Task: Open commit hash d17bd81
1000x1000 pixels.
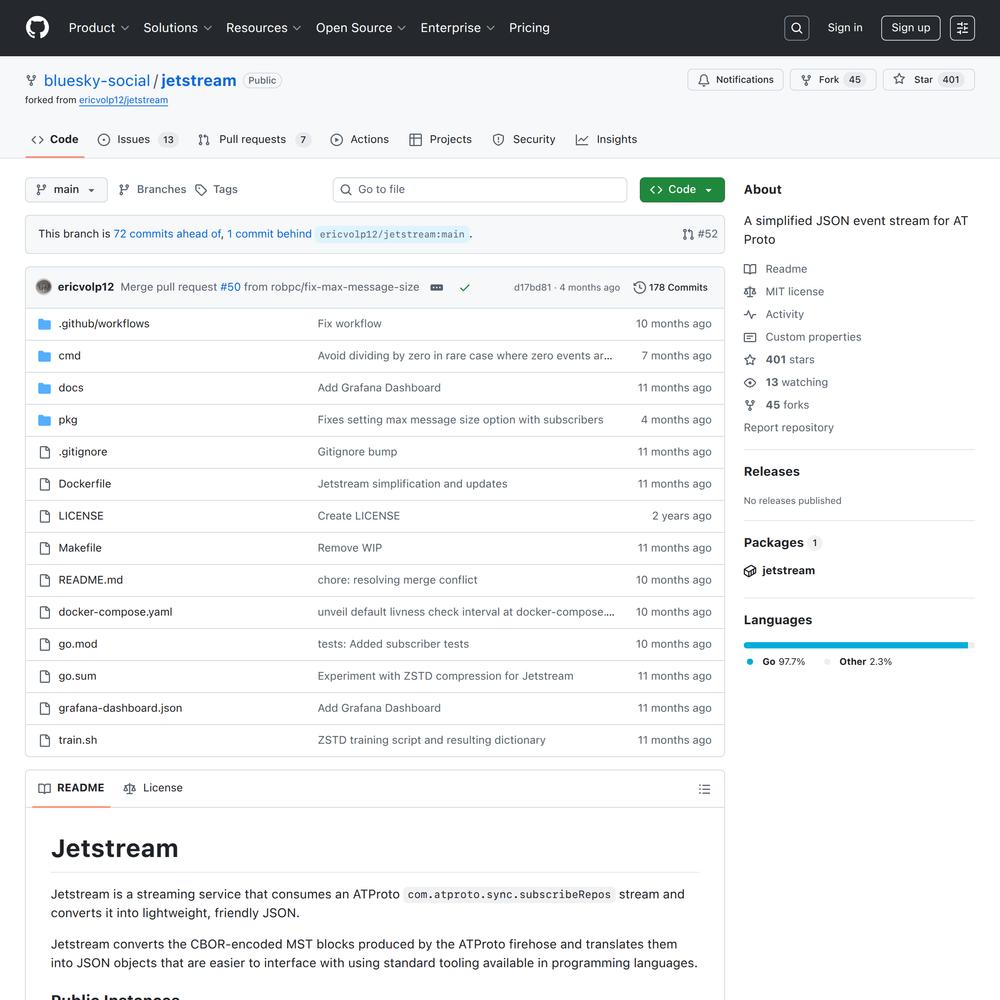Action: [x=532, y=288]
